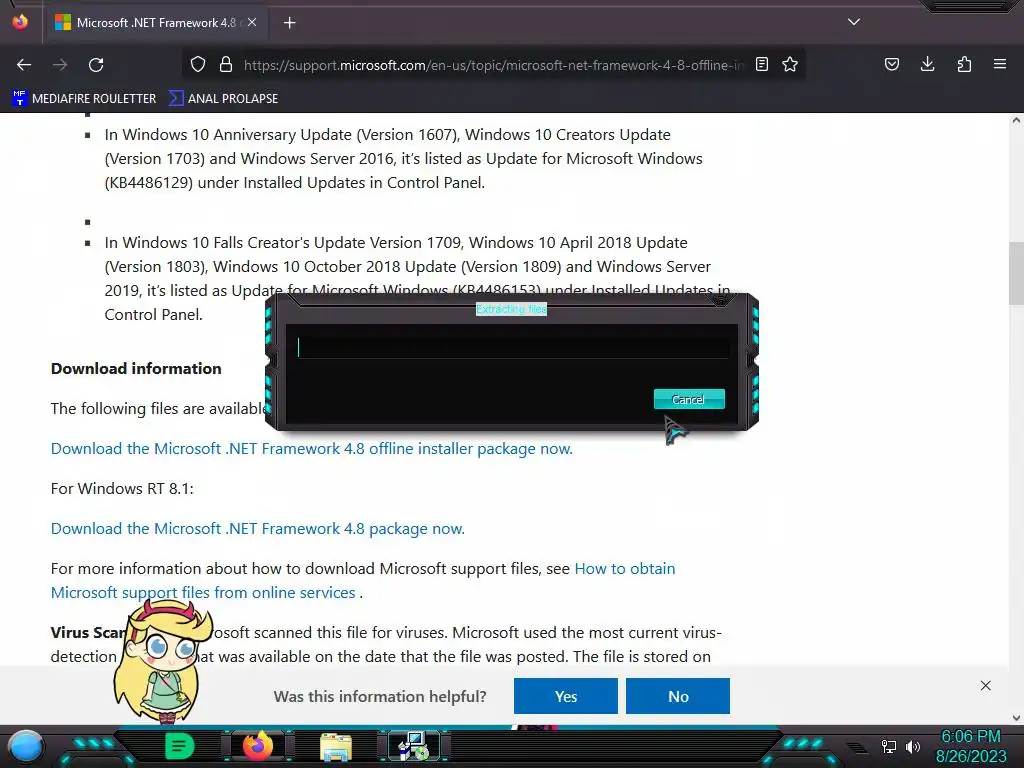Answer Yes to Was this information helpful
The width and height of the screenshot is (1024, 768).
(x=566, y=696)
